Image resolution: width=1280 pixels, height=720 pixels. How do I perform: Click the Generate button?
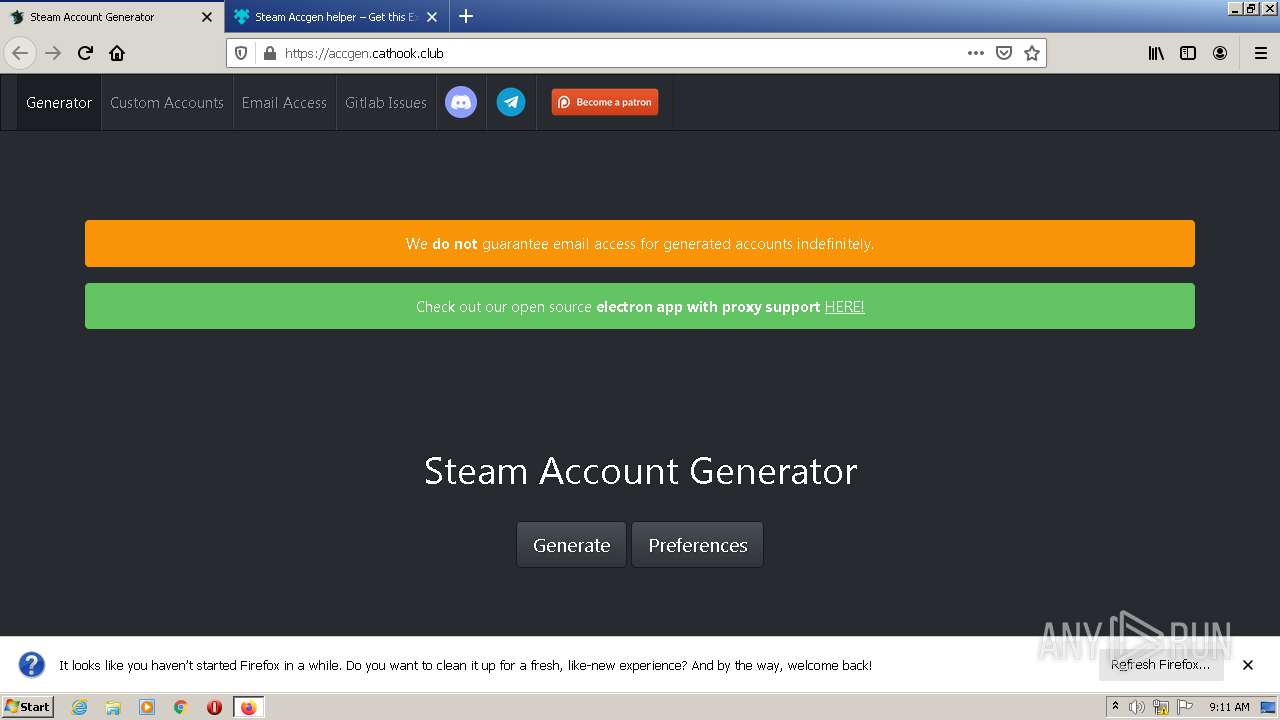pos(571,545)
